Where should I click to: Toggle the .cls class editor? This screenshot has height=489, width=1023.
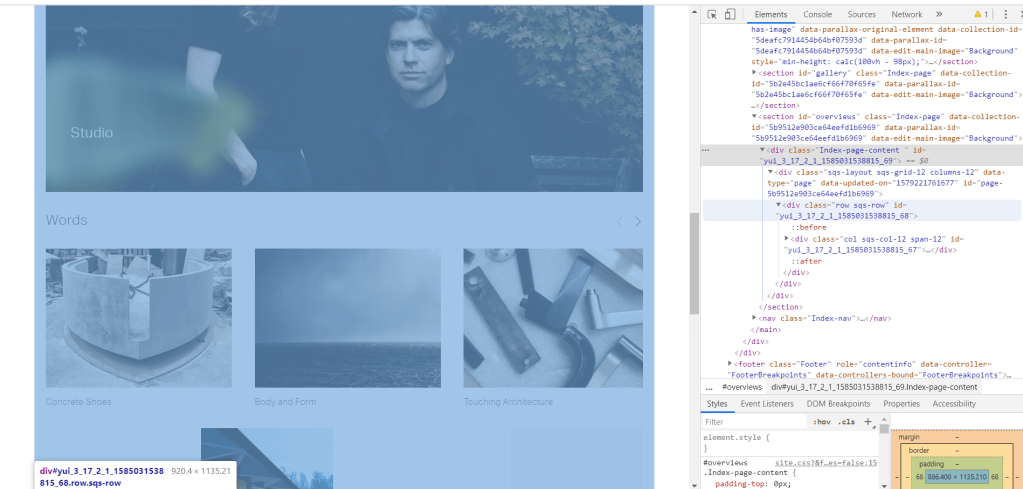click(846, 422)
